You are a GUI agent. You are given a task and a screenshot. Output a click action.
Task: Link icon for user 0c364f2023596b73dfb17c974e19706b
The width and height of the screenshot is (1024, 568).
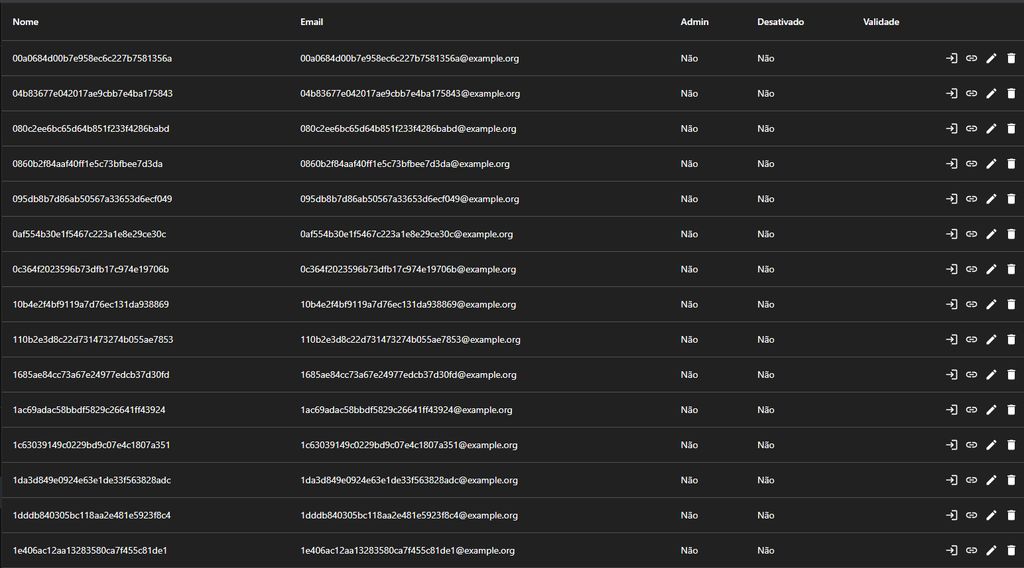click(x=972, y=269)
